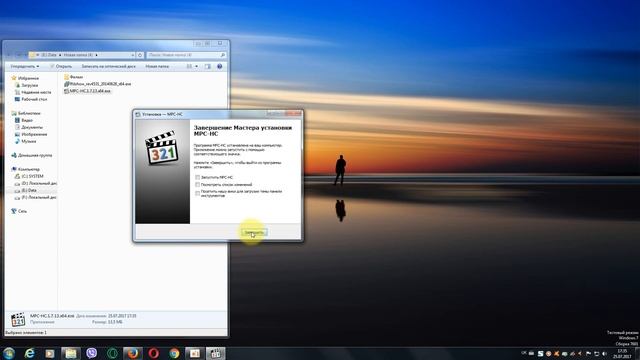Click the Explorer search box
640x360 pixels.
[x=187, y=55]
